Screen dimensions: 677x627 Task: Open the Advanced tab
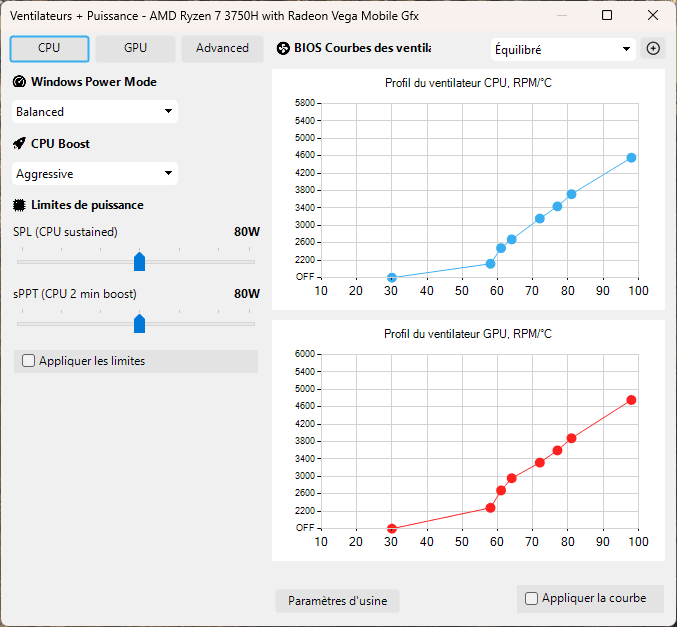[222, 48]
